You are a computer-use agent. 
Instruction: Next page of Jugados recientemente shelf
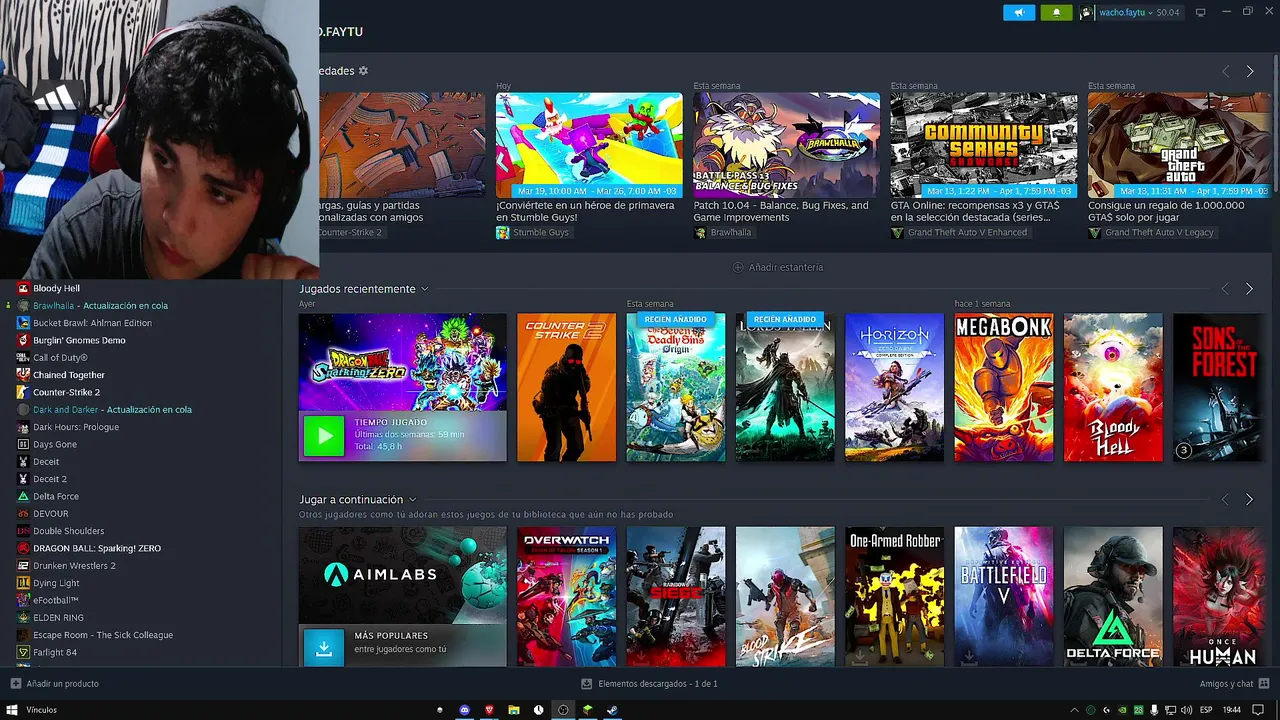(1249, 289)
